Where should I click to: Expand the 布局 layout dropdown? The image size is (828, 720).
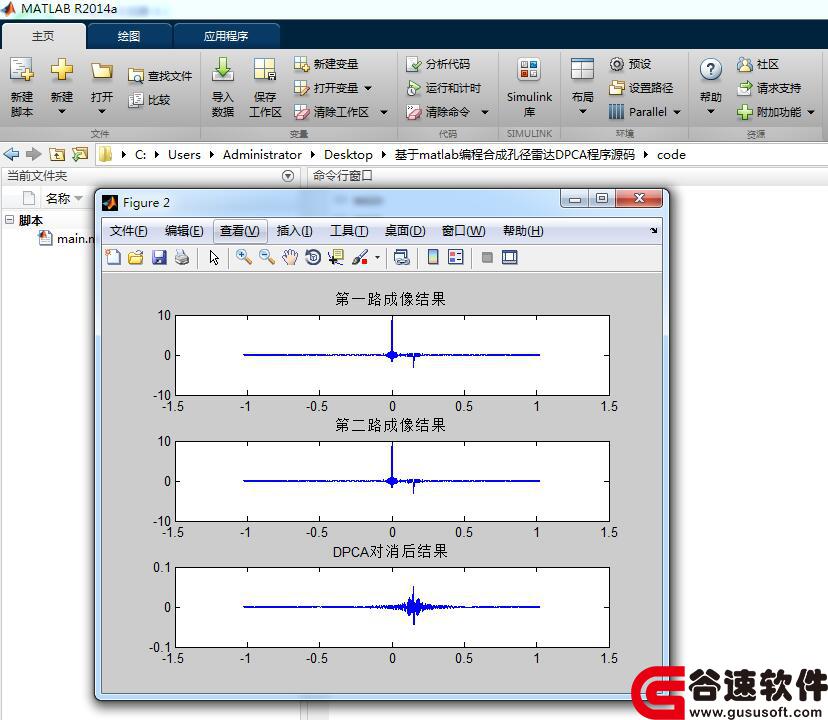[x=582, y=111]
